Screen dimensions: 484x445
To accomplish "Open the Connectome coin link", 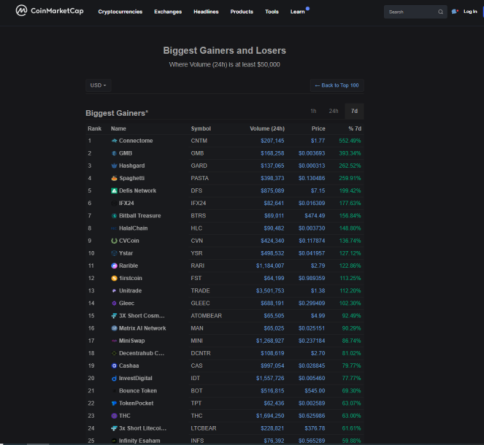I will tap(136, 141).
